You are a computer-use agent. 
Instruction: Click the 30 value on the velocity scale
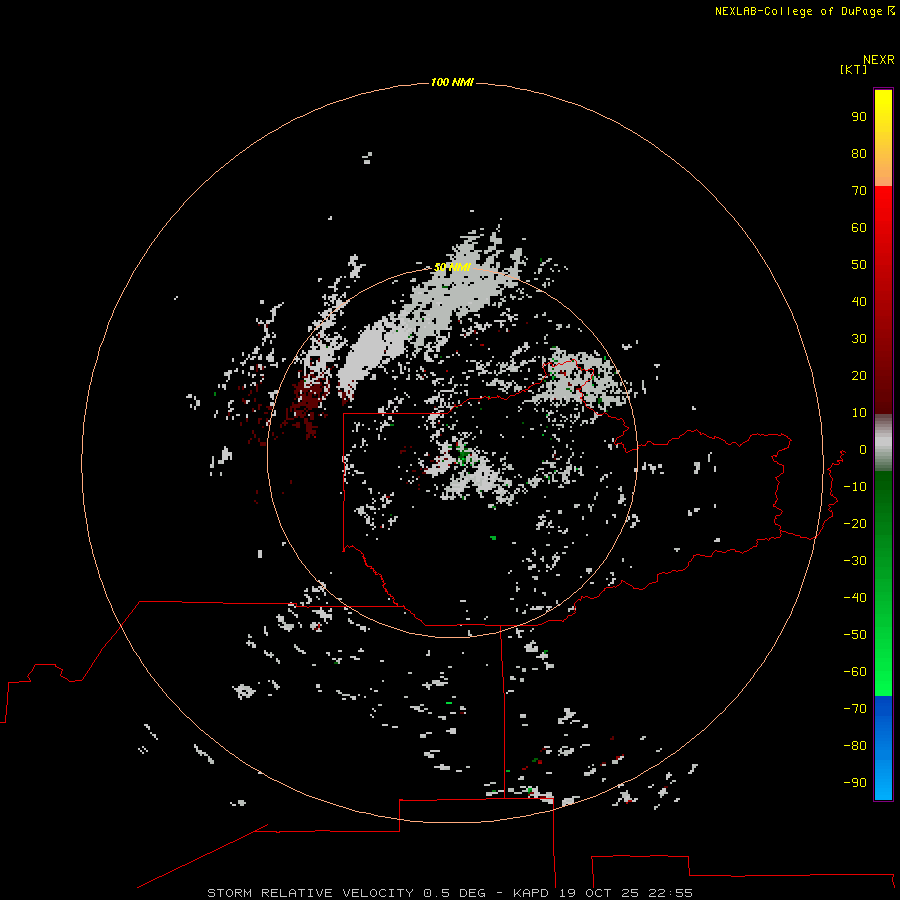pyautogui.click(x=859, y=339)
